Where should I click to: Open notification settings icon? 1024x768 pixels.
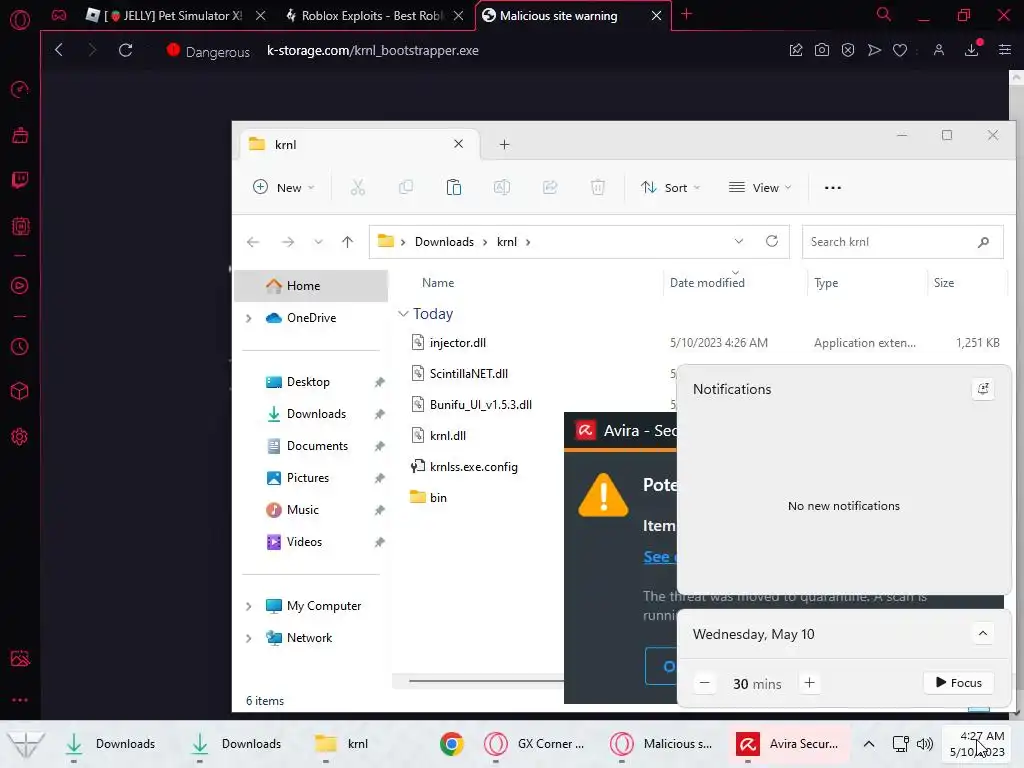click(983, 389)
